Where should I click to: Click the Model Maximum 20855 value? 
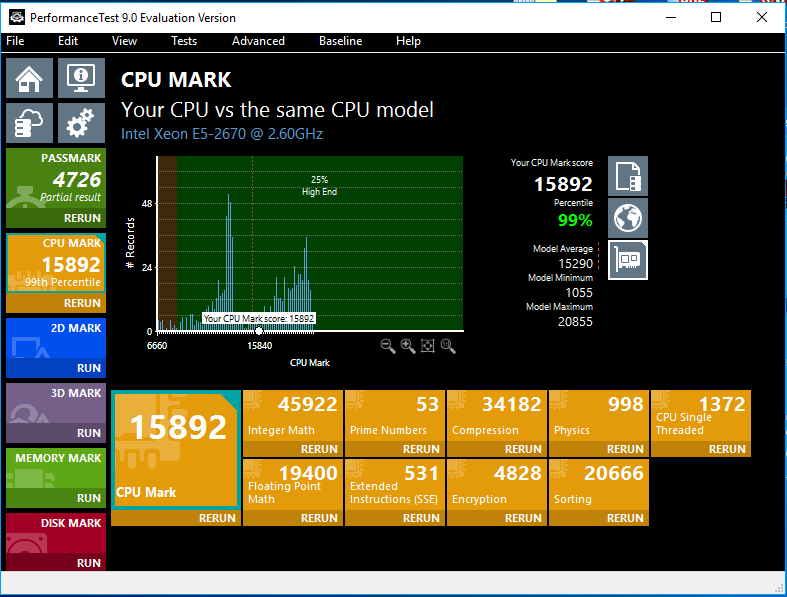[x=575, y=322]
